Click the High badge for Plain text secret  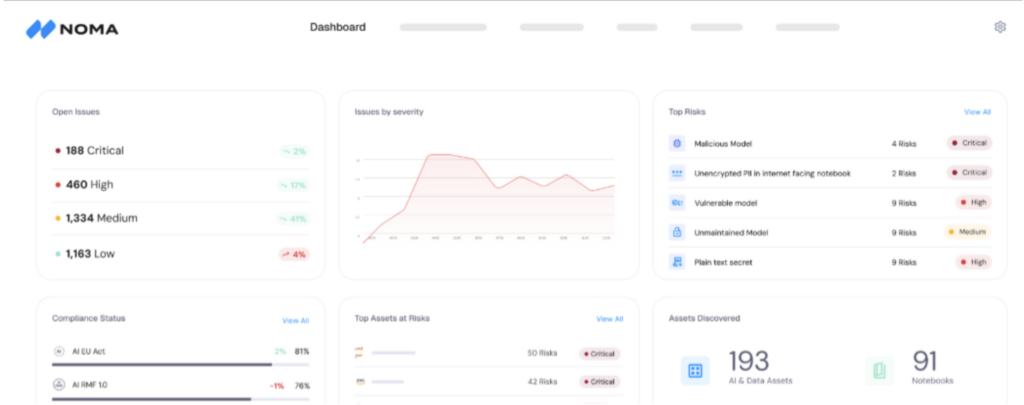(974, 262)
